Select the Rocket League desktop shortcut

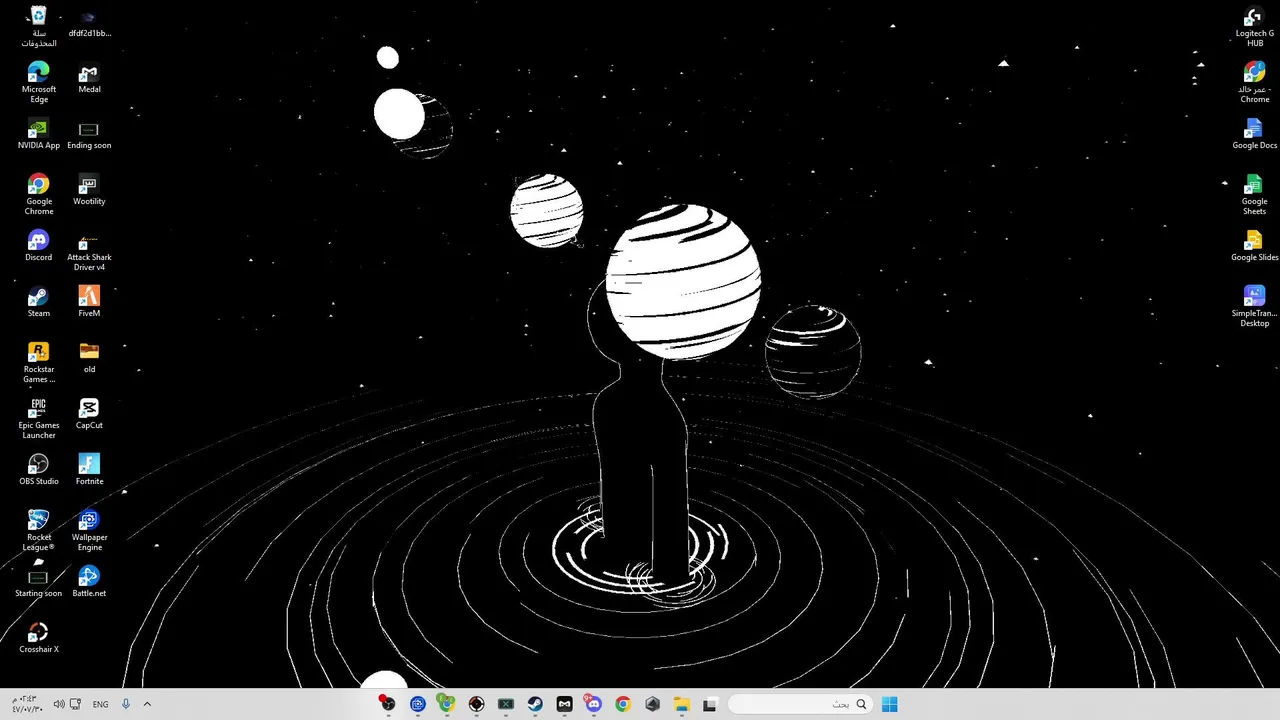point(38,531)
